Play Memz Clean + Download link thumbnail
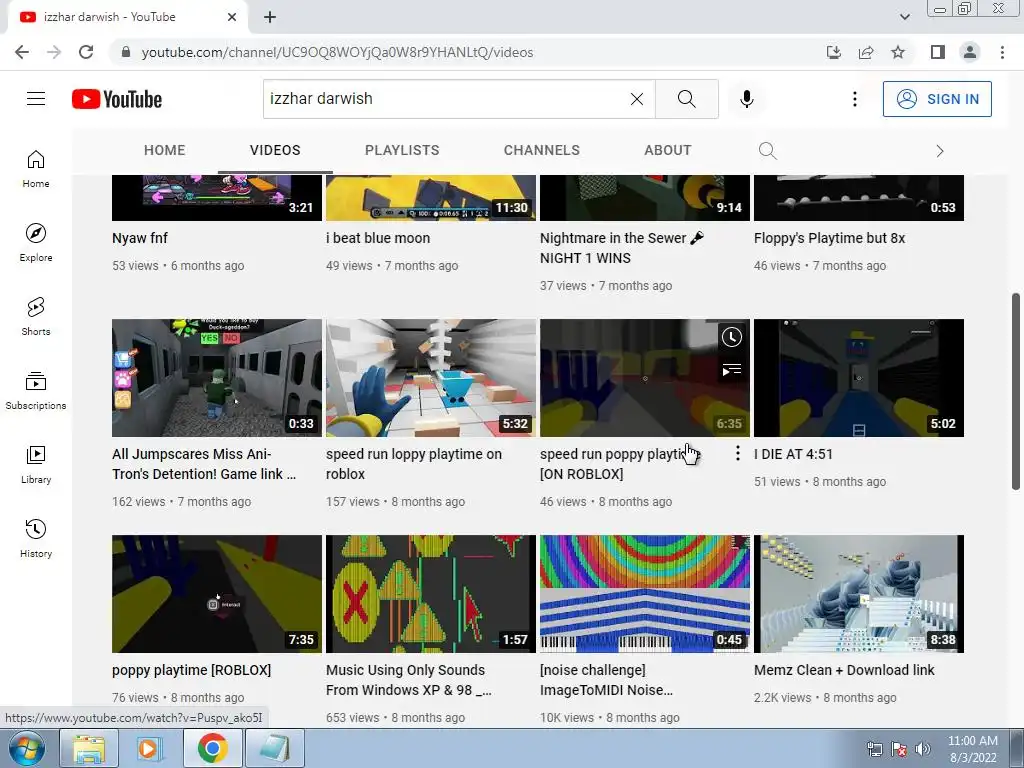1024x768 pixels. click(859, 594)
